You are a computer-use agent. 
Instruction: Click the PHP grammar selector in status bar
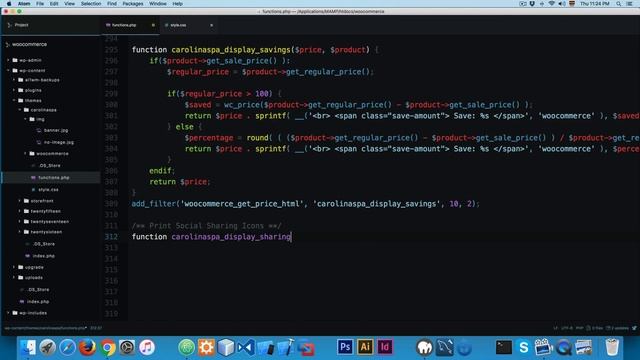click(579, 328)
